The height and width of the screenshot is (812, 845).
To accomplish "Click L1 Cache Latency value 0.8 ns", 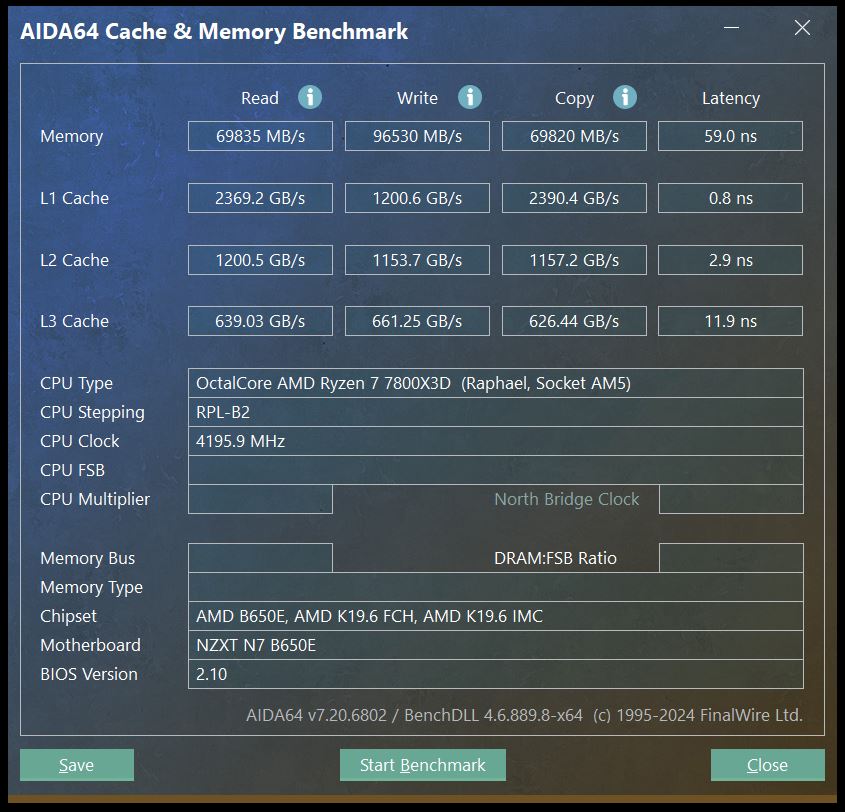I will tap(730, 198).
